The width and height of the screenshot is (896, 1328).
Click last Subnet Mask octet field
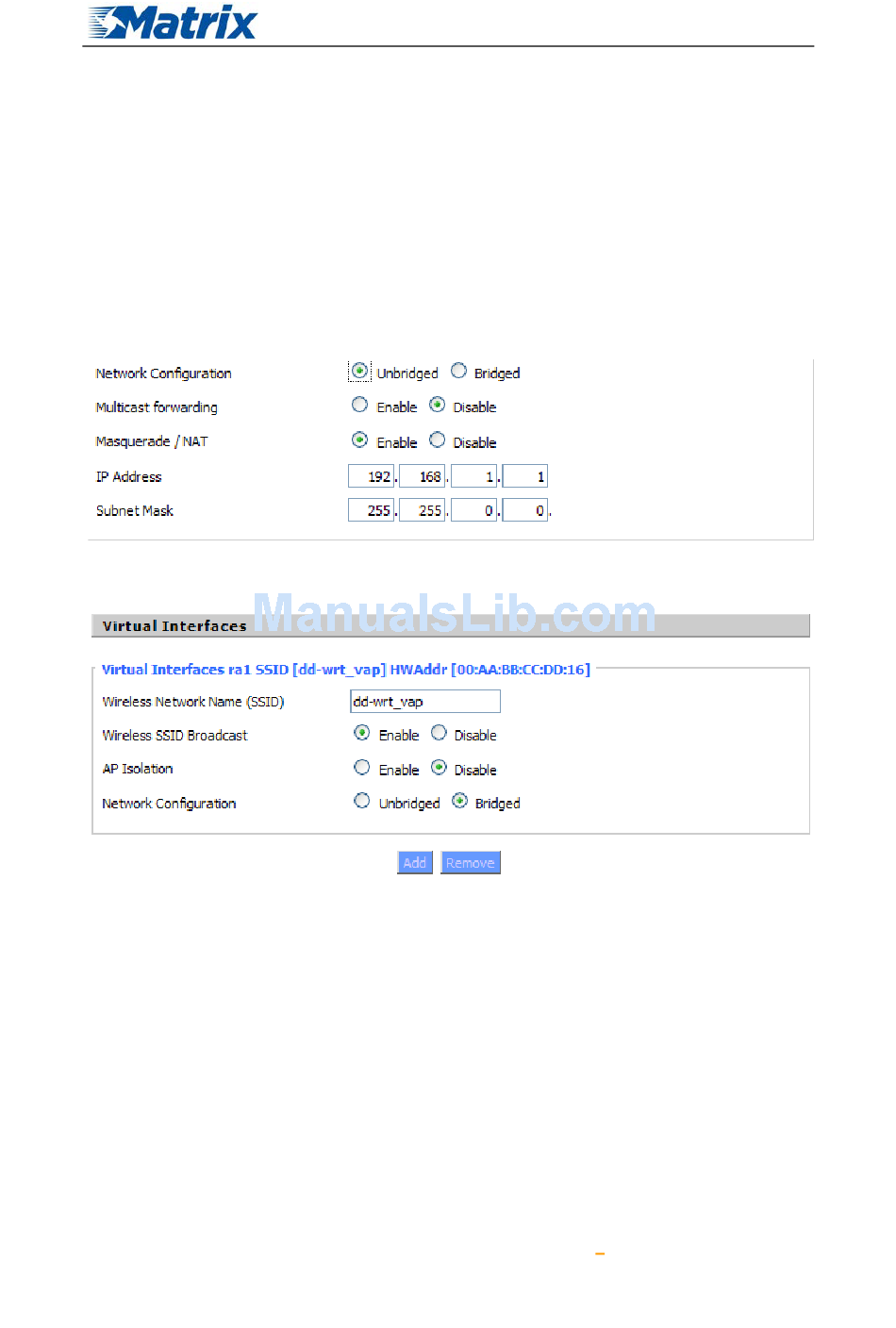[525, 510]
